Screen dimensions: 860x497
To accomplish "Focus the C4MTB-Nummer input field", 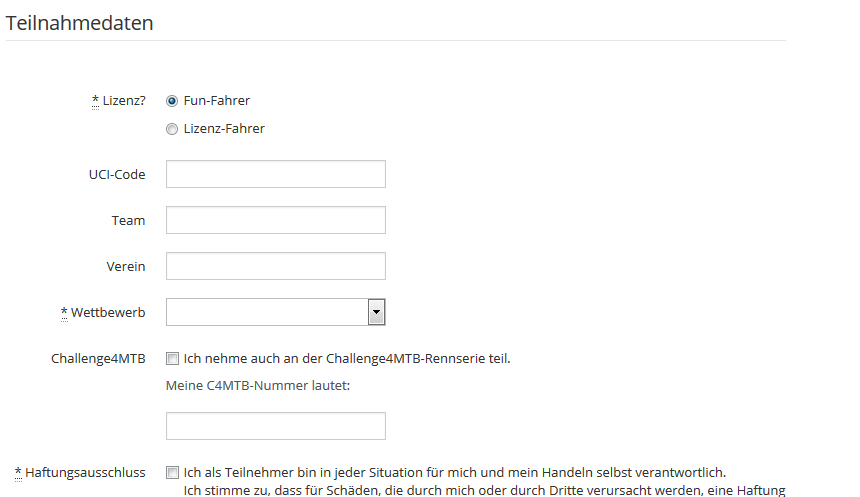I will tap(275, 426).
